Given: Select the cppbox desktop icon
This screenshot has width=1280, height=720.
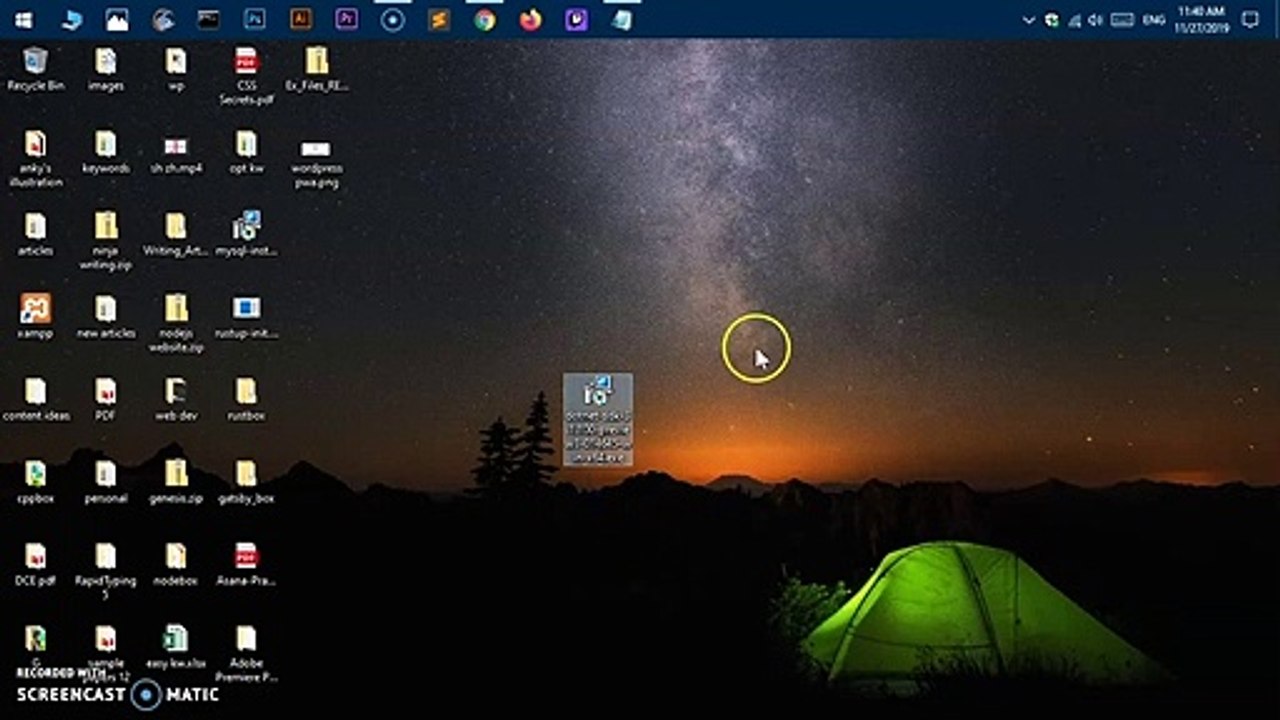Looking at the screenshot, I should point(36,482).
